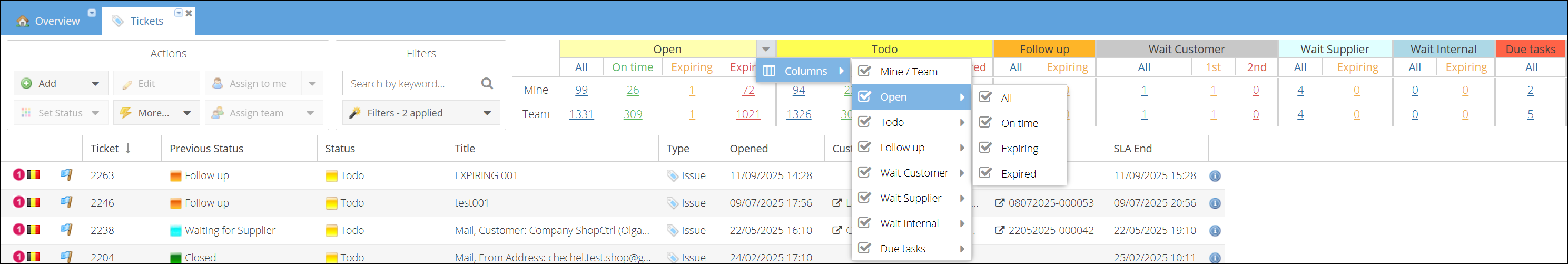Image resolution: width=1568 pixels, height=264 pixels.
Task: Open Team expired count 1021 link
Action: coord(747,114)
